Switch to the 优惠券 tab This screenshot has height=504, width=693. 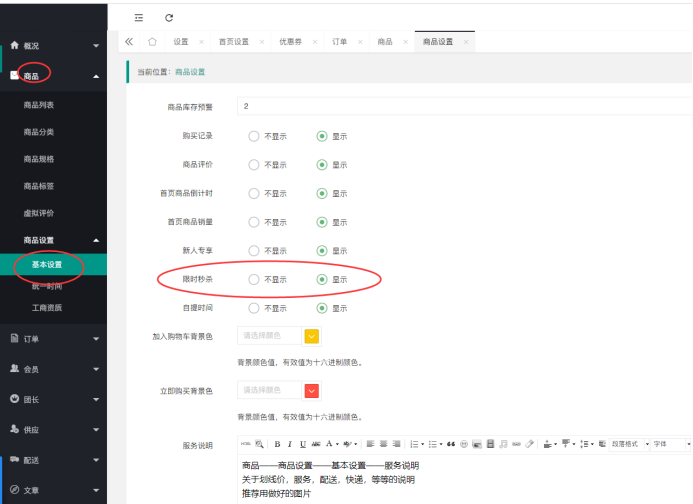pos(292,42)
